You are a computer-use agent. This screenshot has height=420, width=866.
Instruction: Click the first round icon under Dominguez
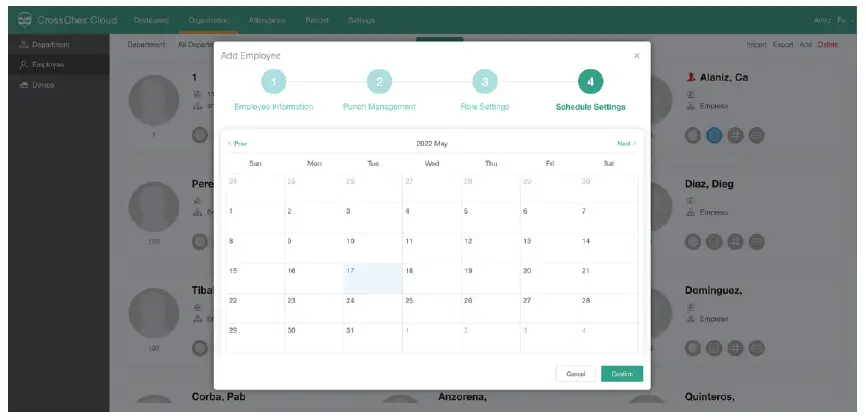pos(693,348)
